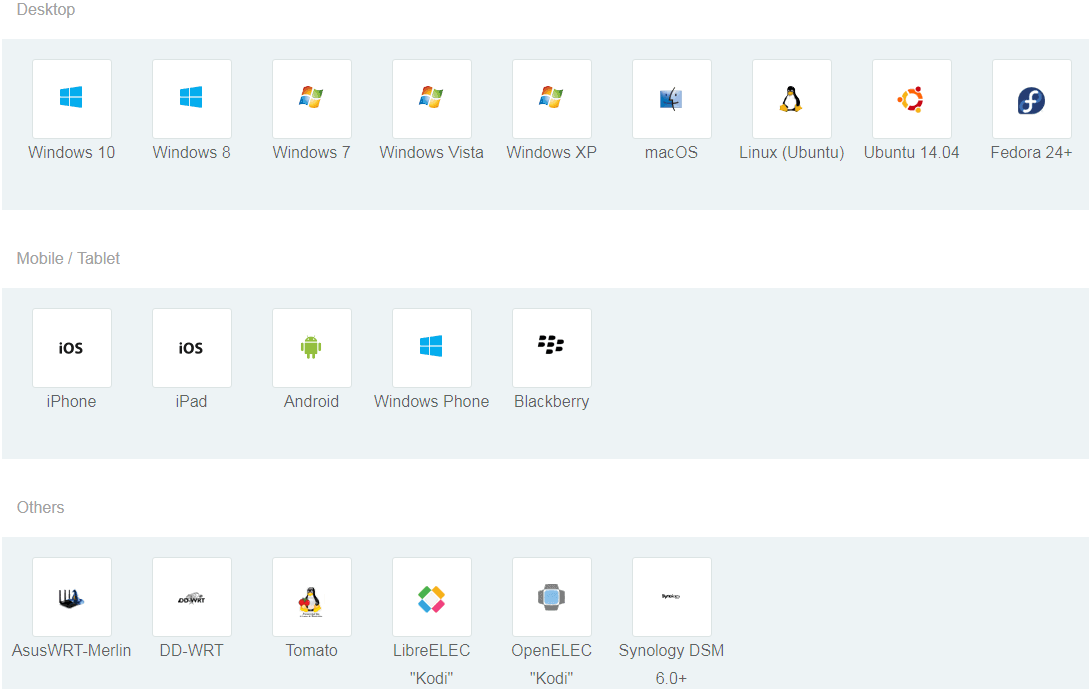
Task: Click the 'Fedora 24+' label
Action: 1031,152
